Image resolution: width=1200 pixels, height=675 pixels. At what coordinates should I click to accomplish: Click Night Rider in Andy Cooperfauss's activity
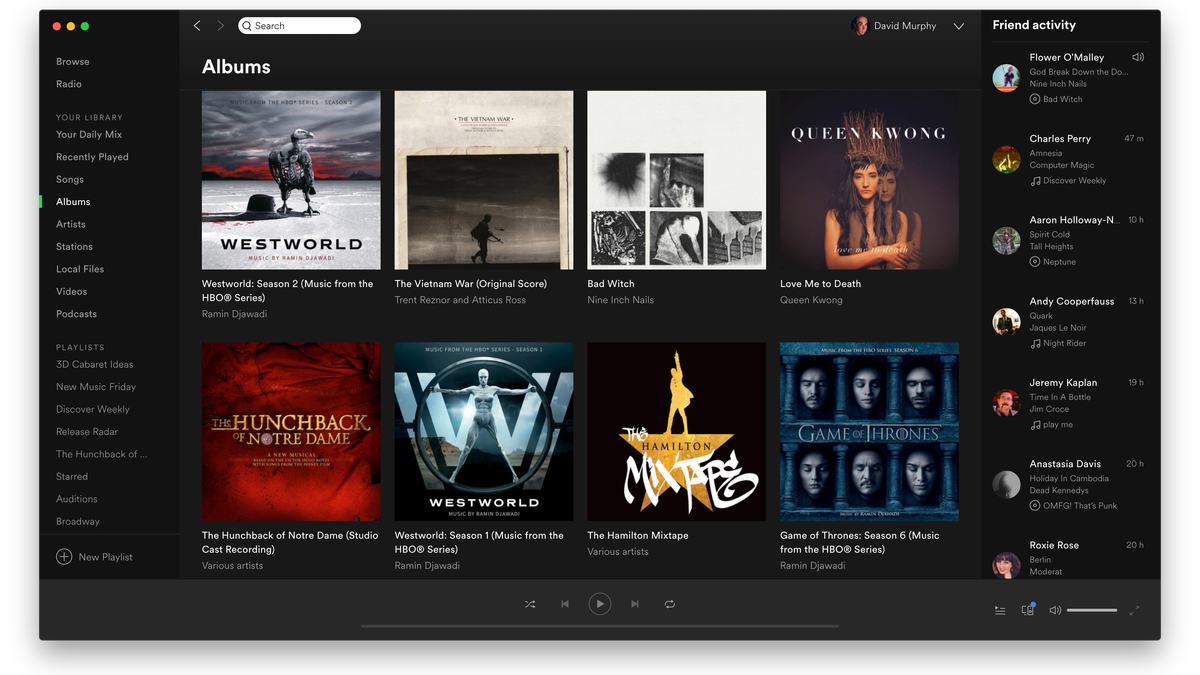pos(1064,343)
